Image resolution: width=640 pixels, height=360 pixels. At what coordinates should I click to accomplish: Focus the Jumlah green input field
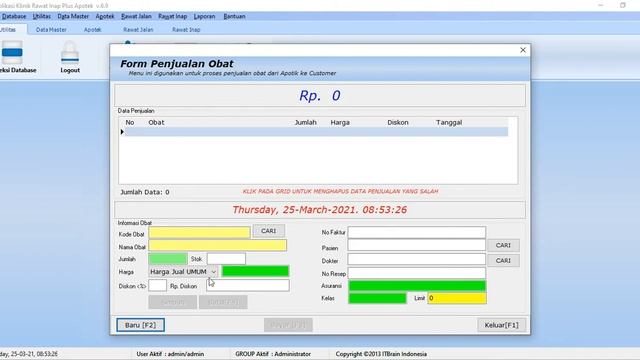pyautogui.click(x=168, y=259)
